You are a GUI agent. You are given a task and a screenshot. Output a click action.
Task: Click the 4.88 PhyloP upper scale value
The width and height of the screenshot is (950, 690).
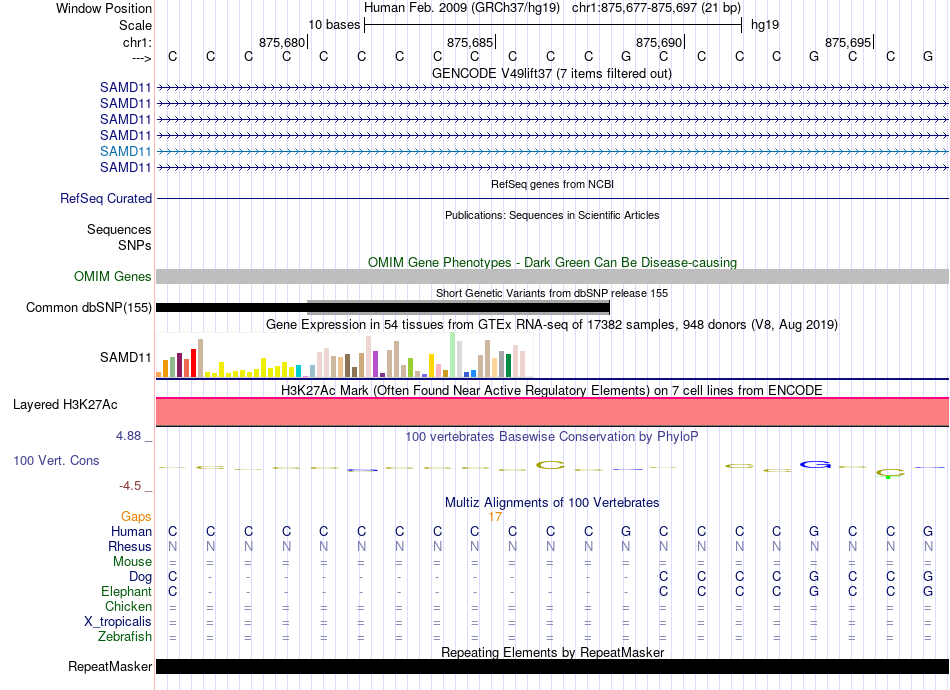pyautogui.click(x=128, y=436)
